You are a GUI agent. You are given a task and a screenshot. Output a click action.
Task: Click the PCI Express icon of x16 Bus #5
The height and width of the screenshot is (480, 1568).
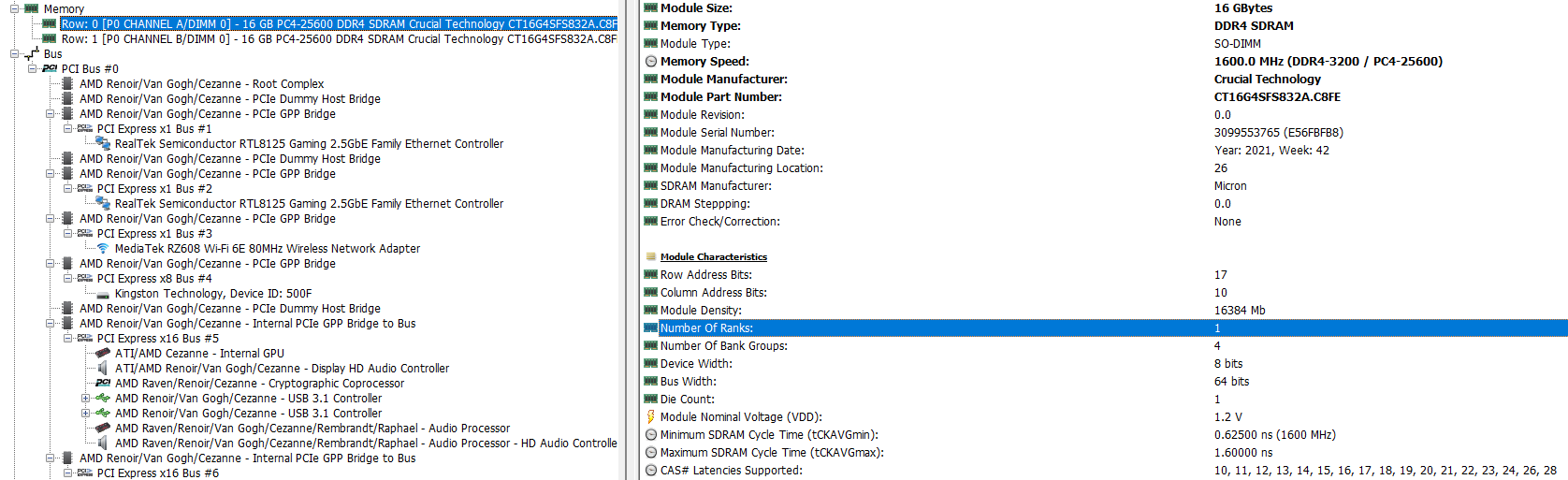[84, 339]
